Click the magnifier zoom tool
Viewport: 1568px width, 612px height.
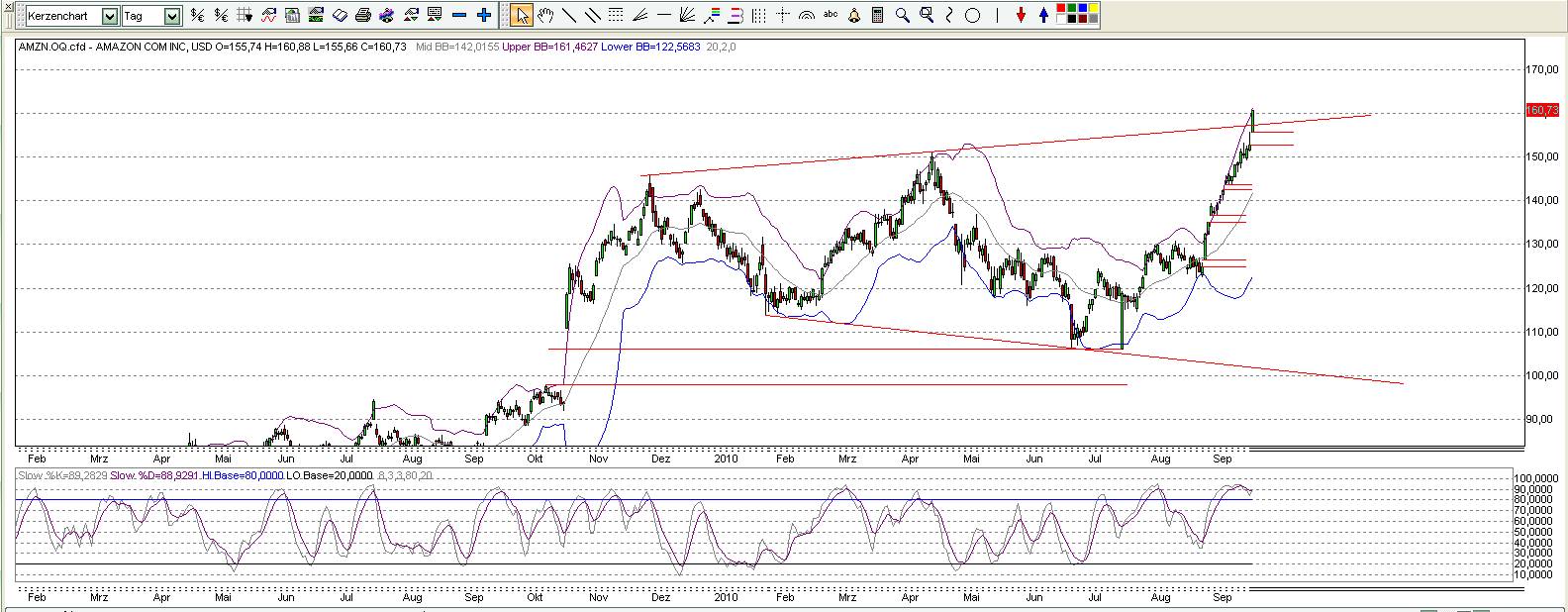click(902, 15)
